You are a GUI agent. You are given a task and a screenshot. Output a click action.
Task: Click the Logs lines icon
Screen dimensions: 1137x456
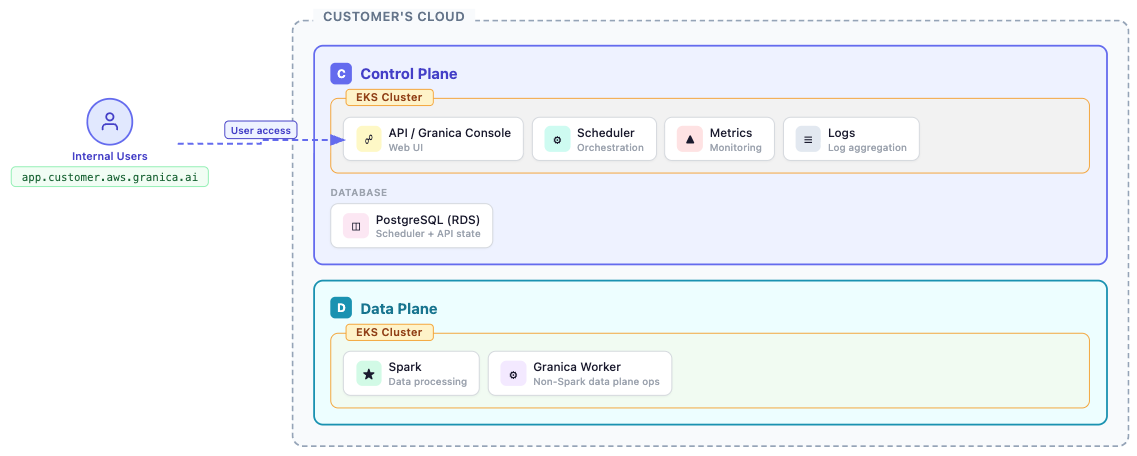tap(808, 139)
